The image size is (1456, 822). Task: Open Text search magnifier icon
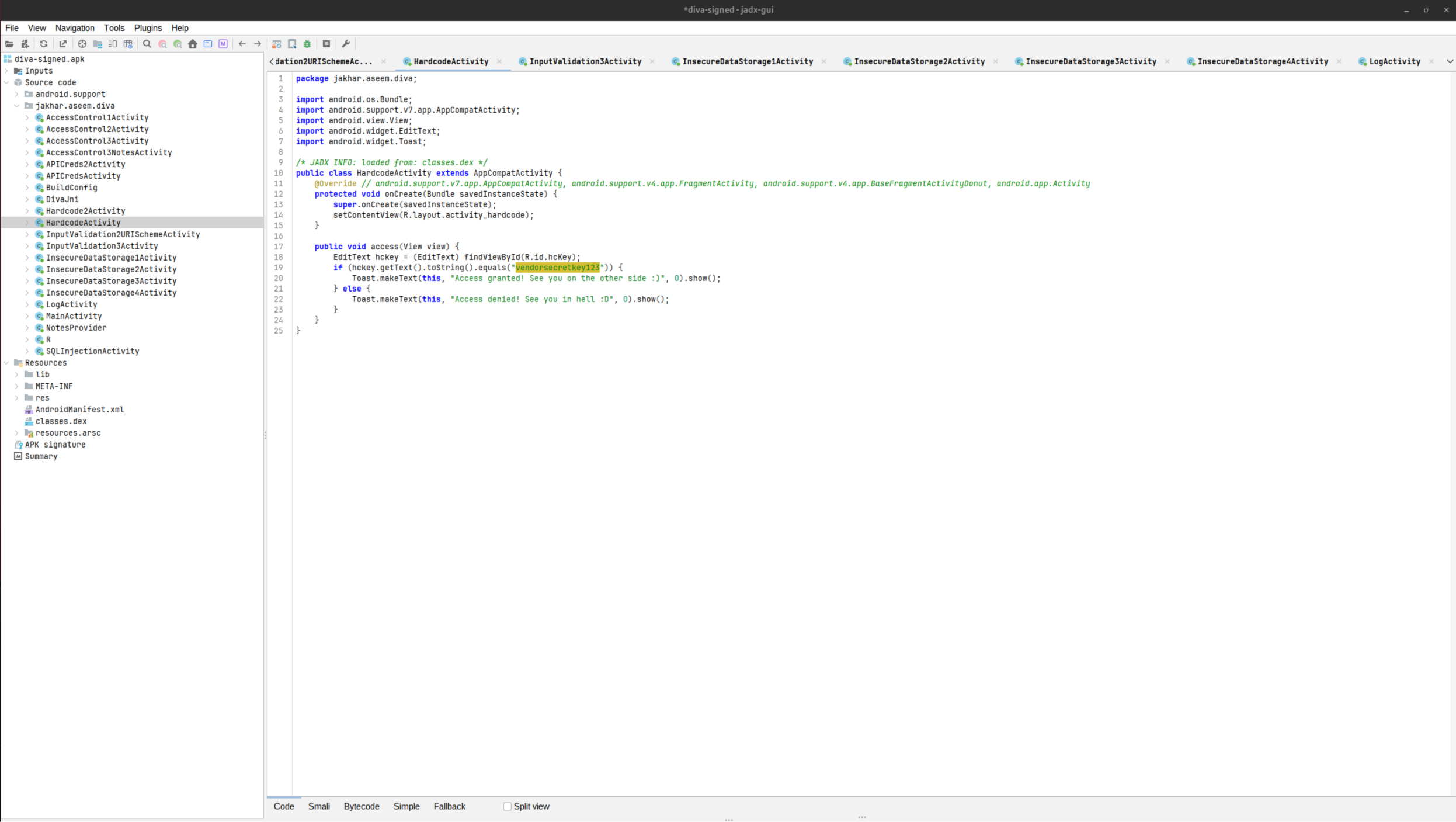point(147,44)
